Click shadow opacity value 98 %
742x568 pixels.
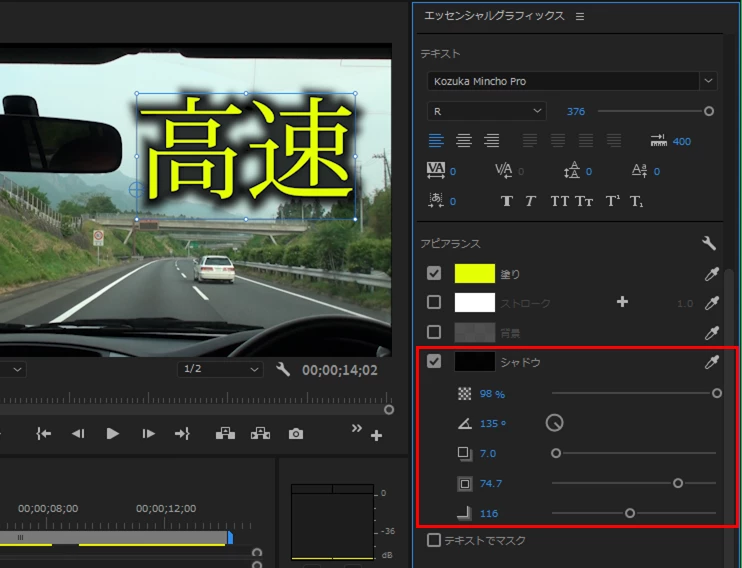[x=492, y=394]
